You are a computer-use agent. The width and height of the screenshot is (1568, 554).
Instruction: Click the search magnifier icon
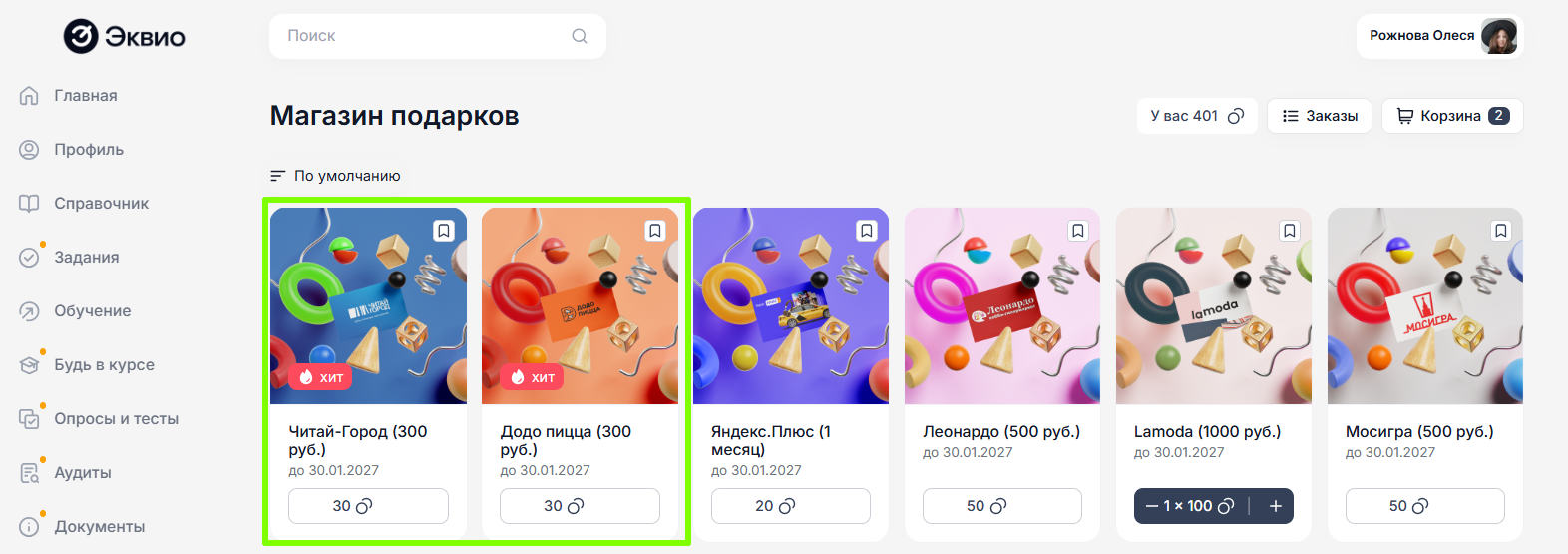(x=580, y=36)
